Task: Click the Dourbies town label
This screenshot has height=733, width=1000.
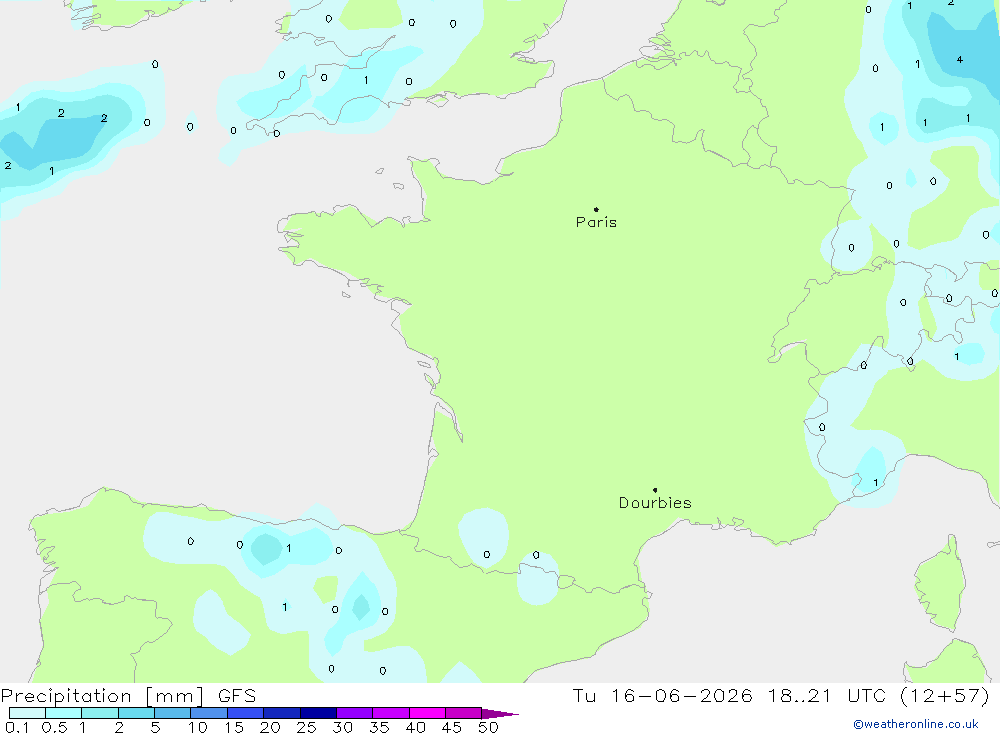Action: click(x=655, y=503)
